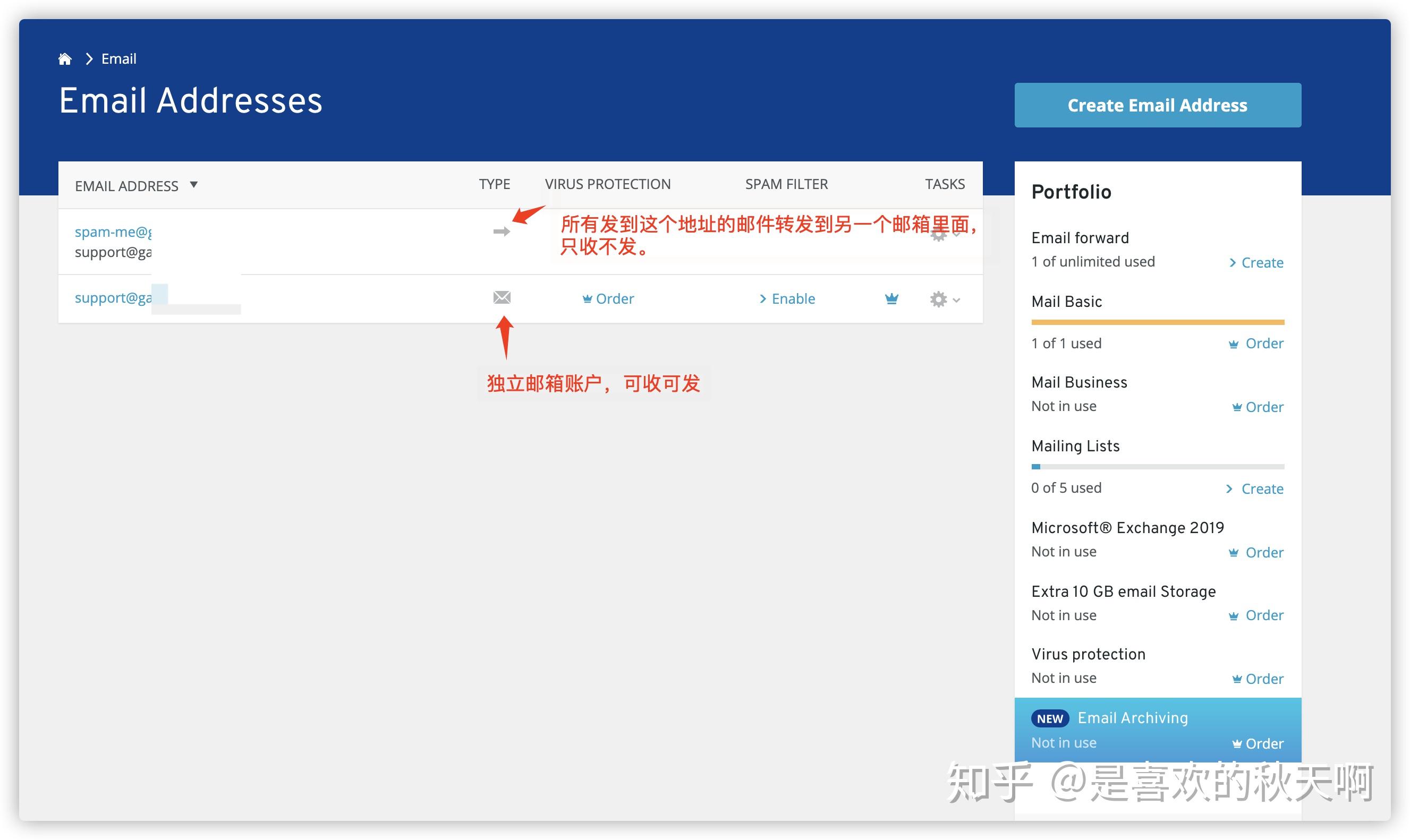Click the crown icon next to Mail Basic Order
This screenshot has width=1410, height=840.
(x=1235, y=343)
